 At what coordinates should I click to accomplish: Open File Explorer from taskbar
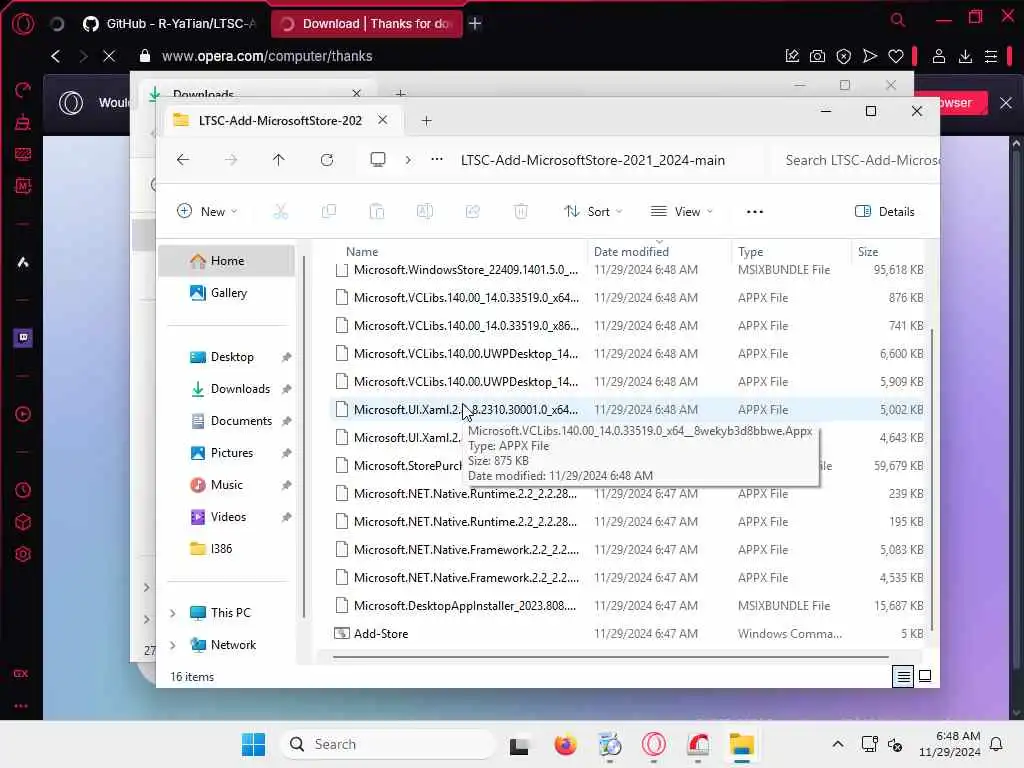[742, 744]
